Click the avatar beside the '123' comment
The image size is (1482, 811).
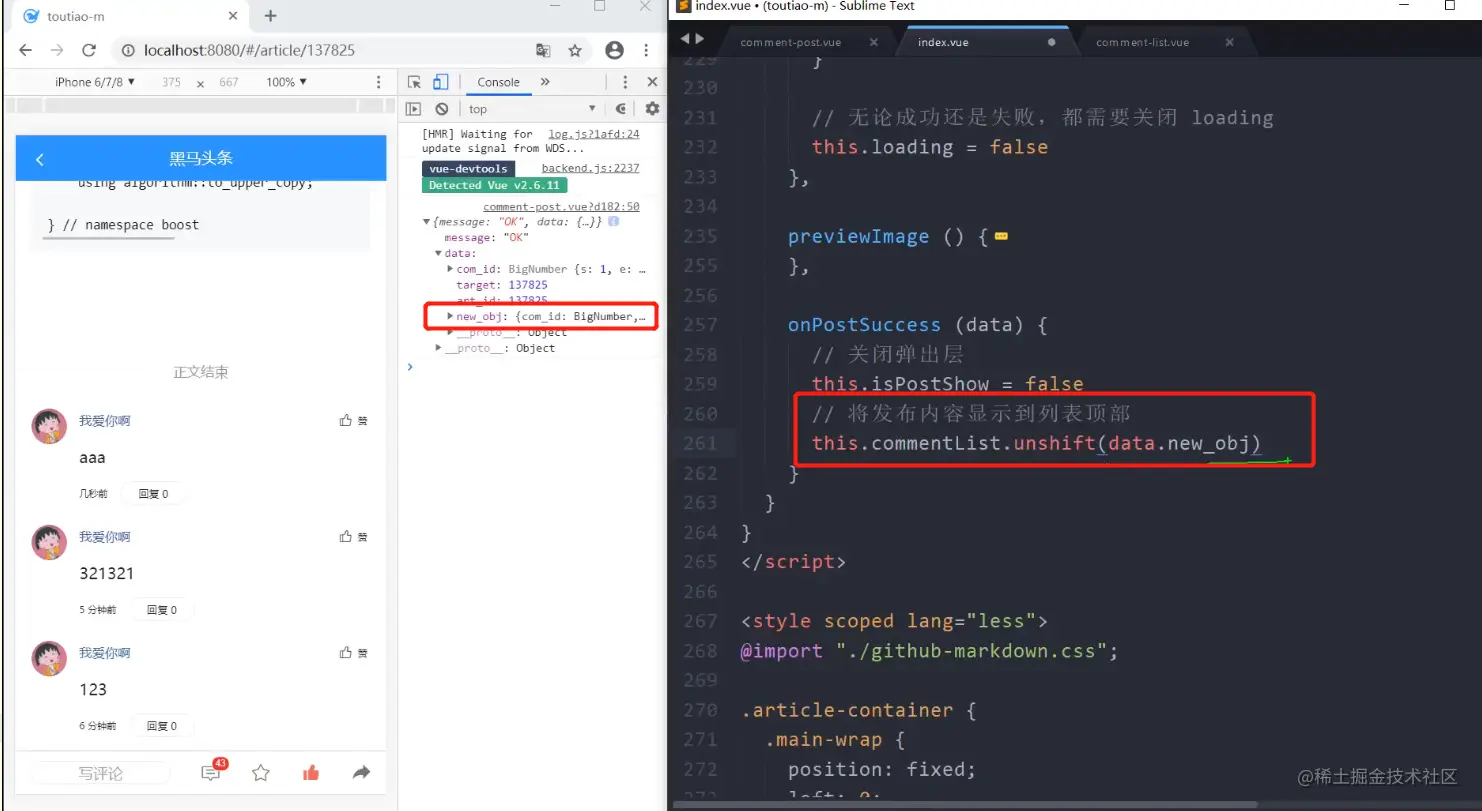coord(49,658)
